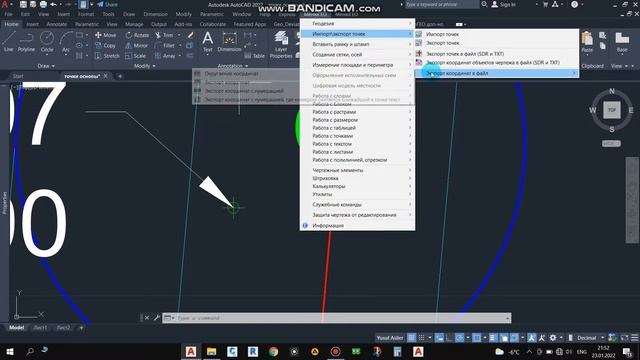Click the Scale tool
The width and height of the screenshot is (640, 360).
point(136,56)
